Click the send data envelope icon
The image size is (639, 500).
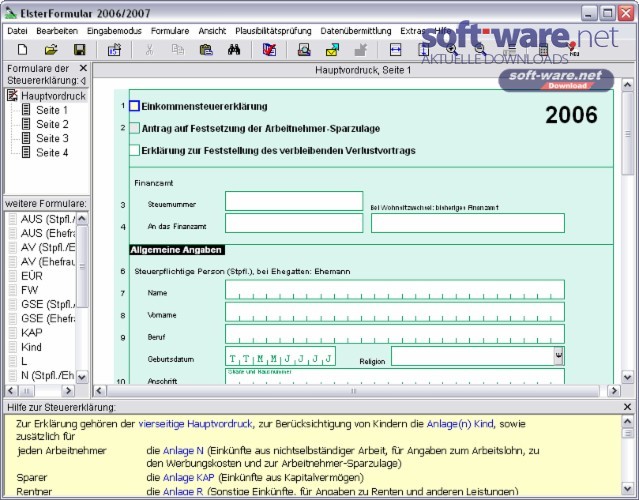pos(333,50)
